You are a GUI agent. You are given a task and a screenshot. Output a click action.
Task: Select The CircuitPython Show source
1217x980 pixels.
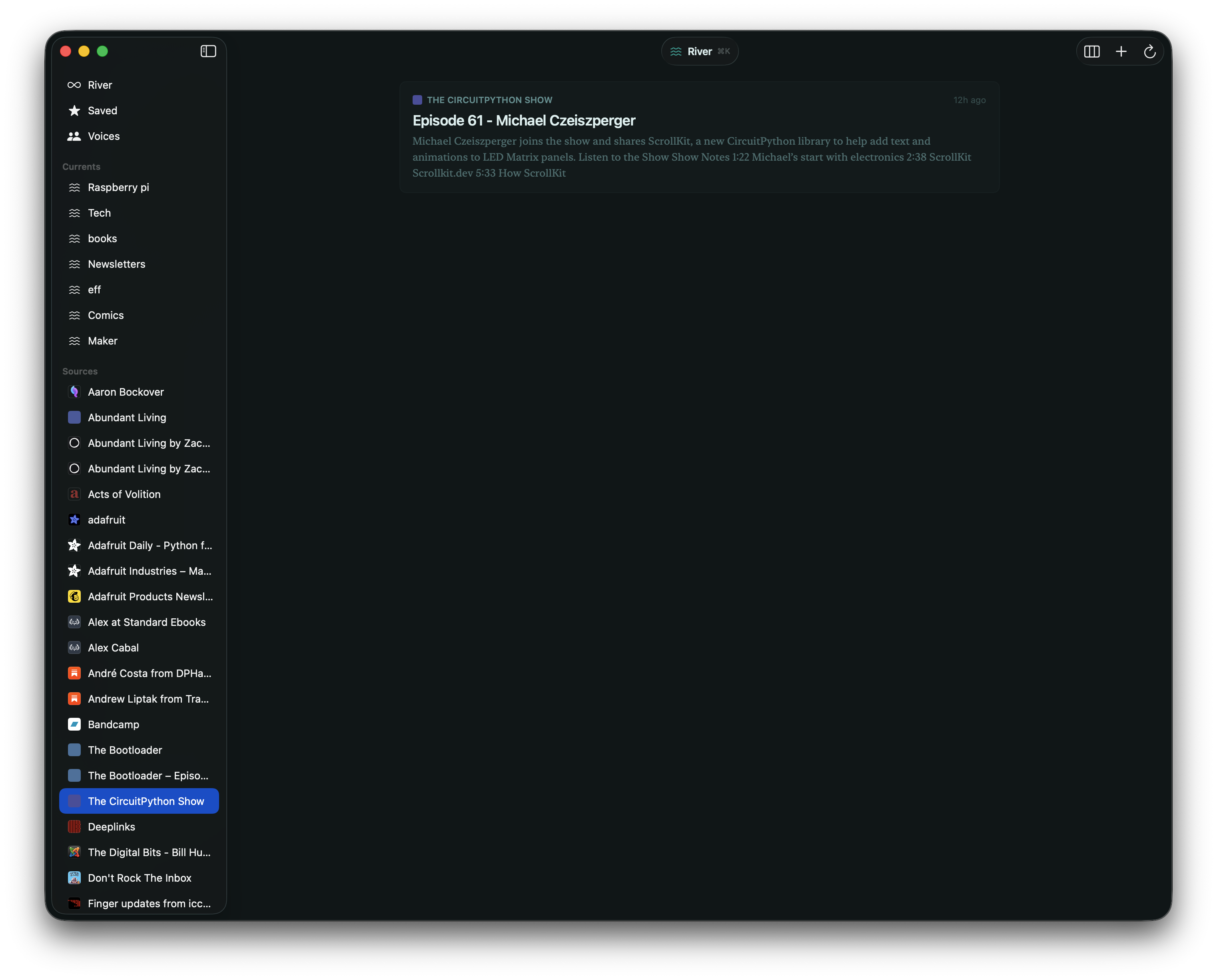point(139,801)
